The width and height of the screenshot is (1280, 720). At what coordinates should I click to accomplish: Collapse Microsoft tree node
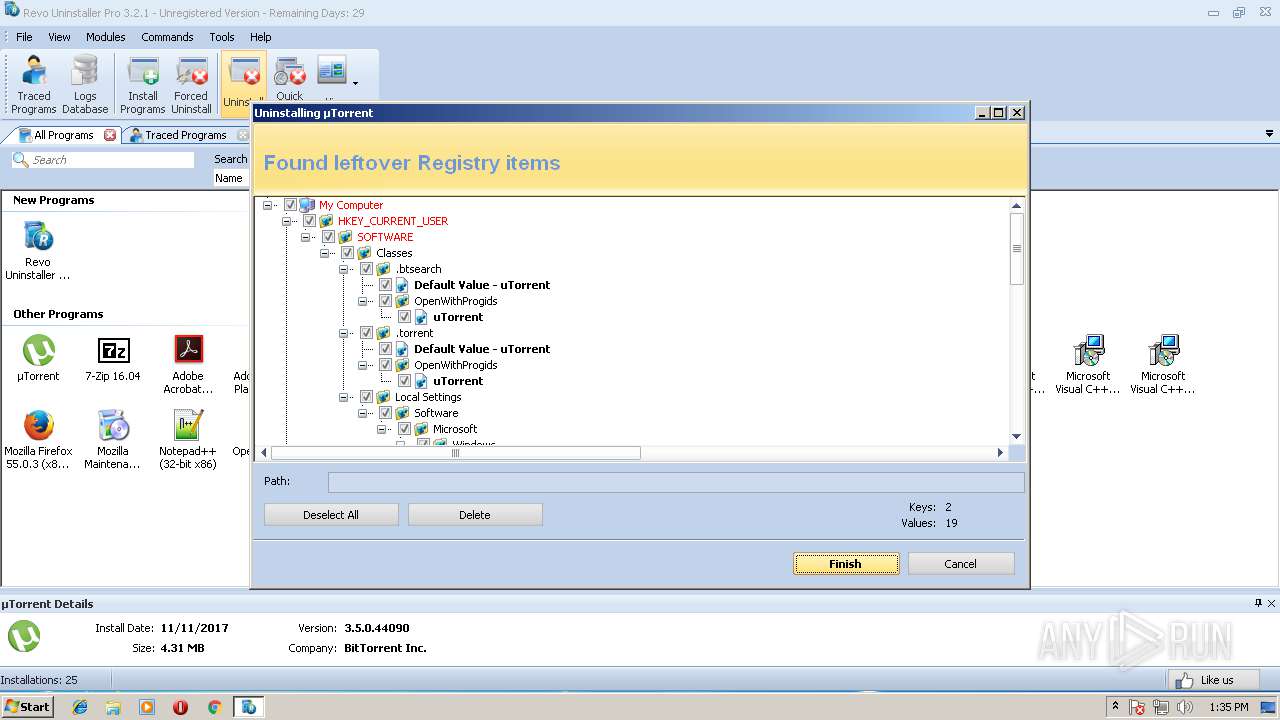[x=382, y=429]
